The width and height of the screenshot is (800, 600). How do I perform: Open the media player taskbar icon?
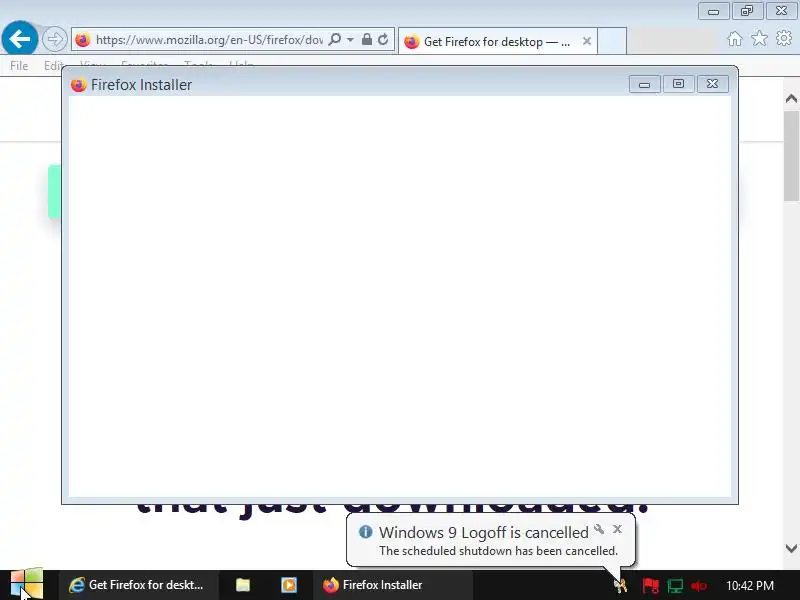pyautogui.click(x=289, y=585)
